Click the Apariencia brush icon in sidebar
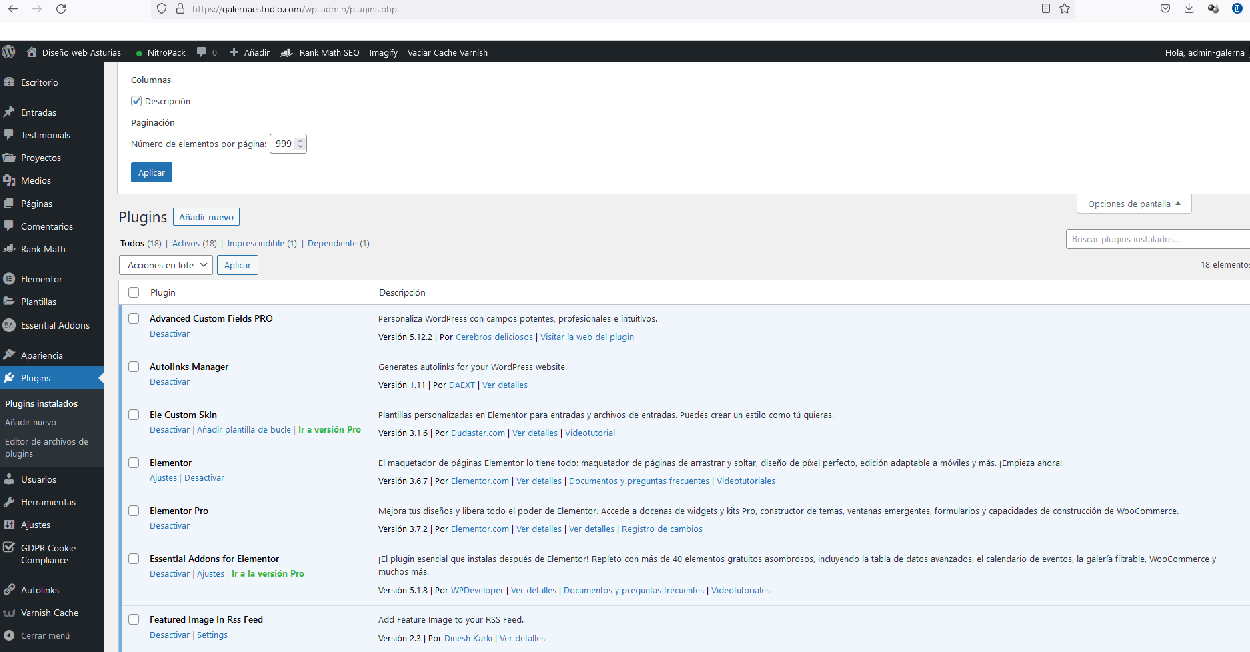The height and width of the screenshot is (652, 1250). pos(9,355)
